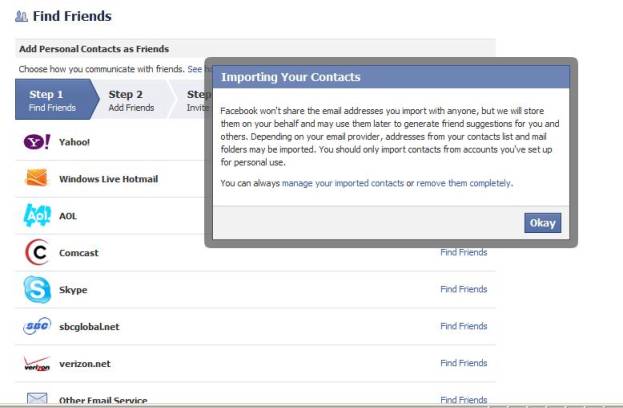Click Find Friends link for Other Email Service
Image resolution: width=623 pixels, height=408 pixels.
[x=464, y=400]
